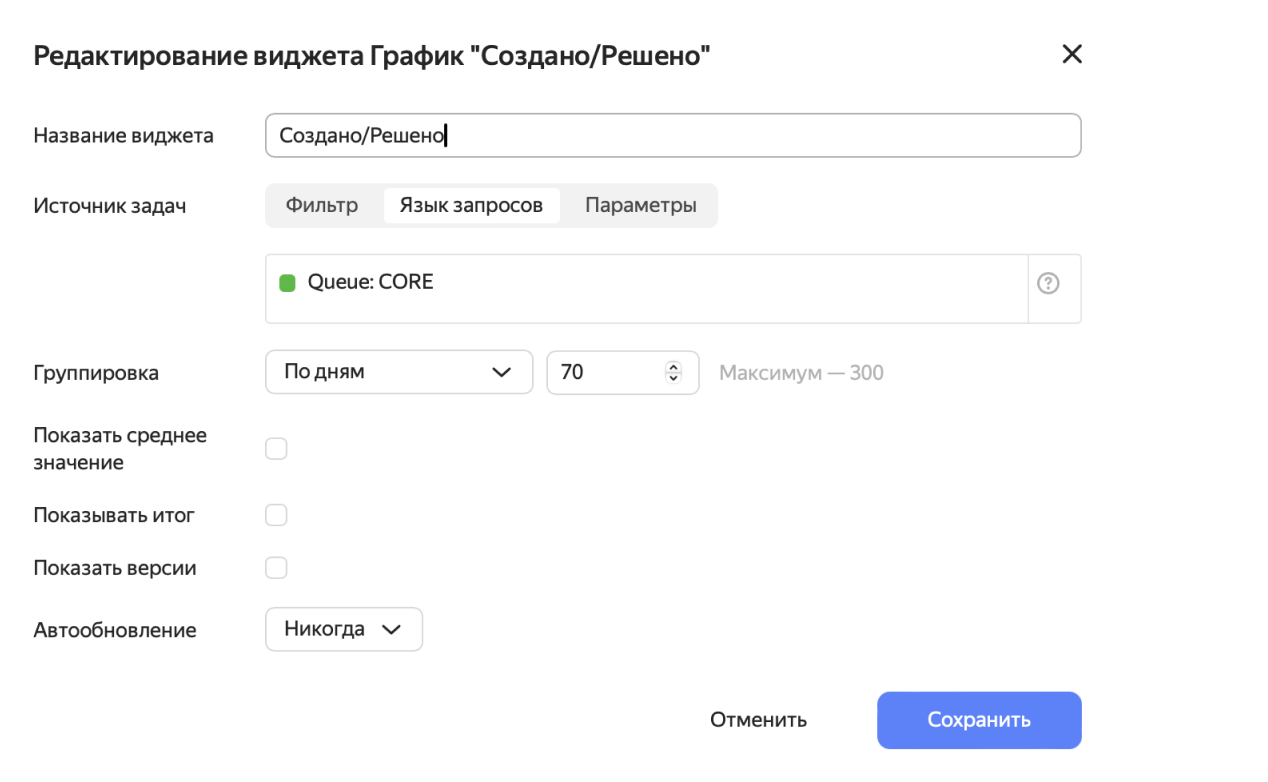The height and width of the screenshot is (782, 1268).
Task: Open the Автообновление dropdown set to Никогда
Action: point(343,629)
